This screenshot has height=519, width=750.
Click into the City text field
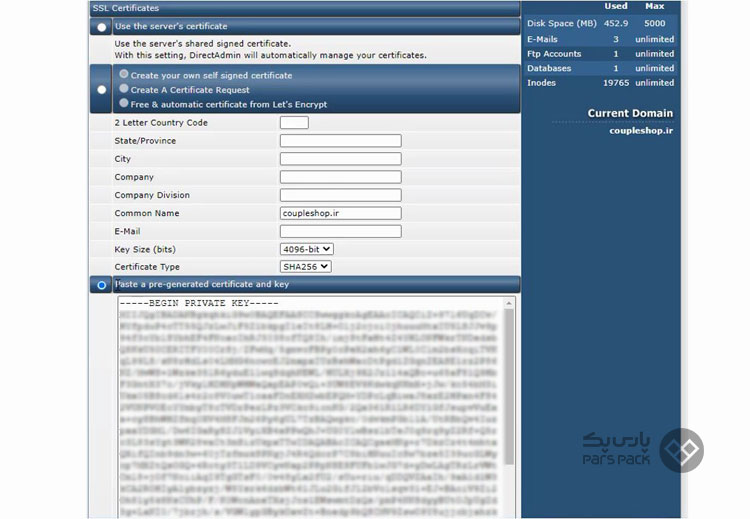[341, 159]
